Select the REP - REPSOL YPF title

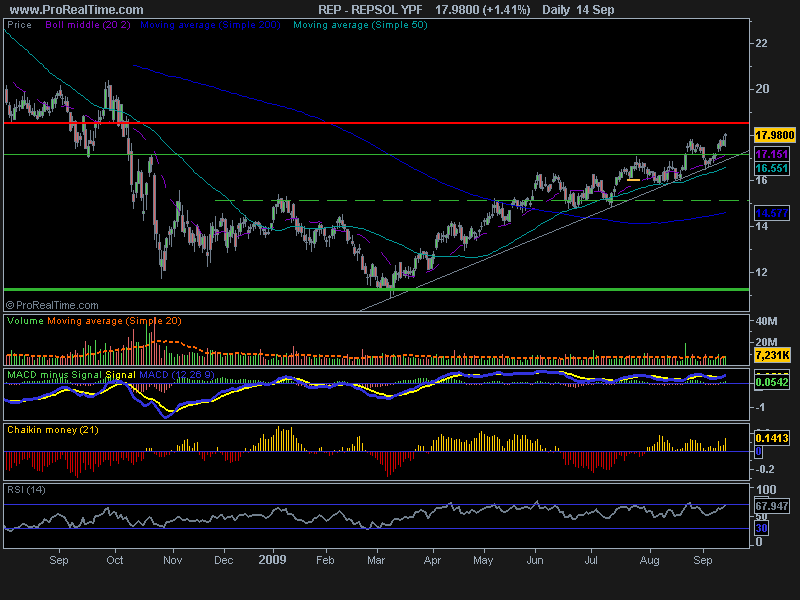click(x=370, y=10)
